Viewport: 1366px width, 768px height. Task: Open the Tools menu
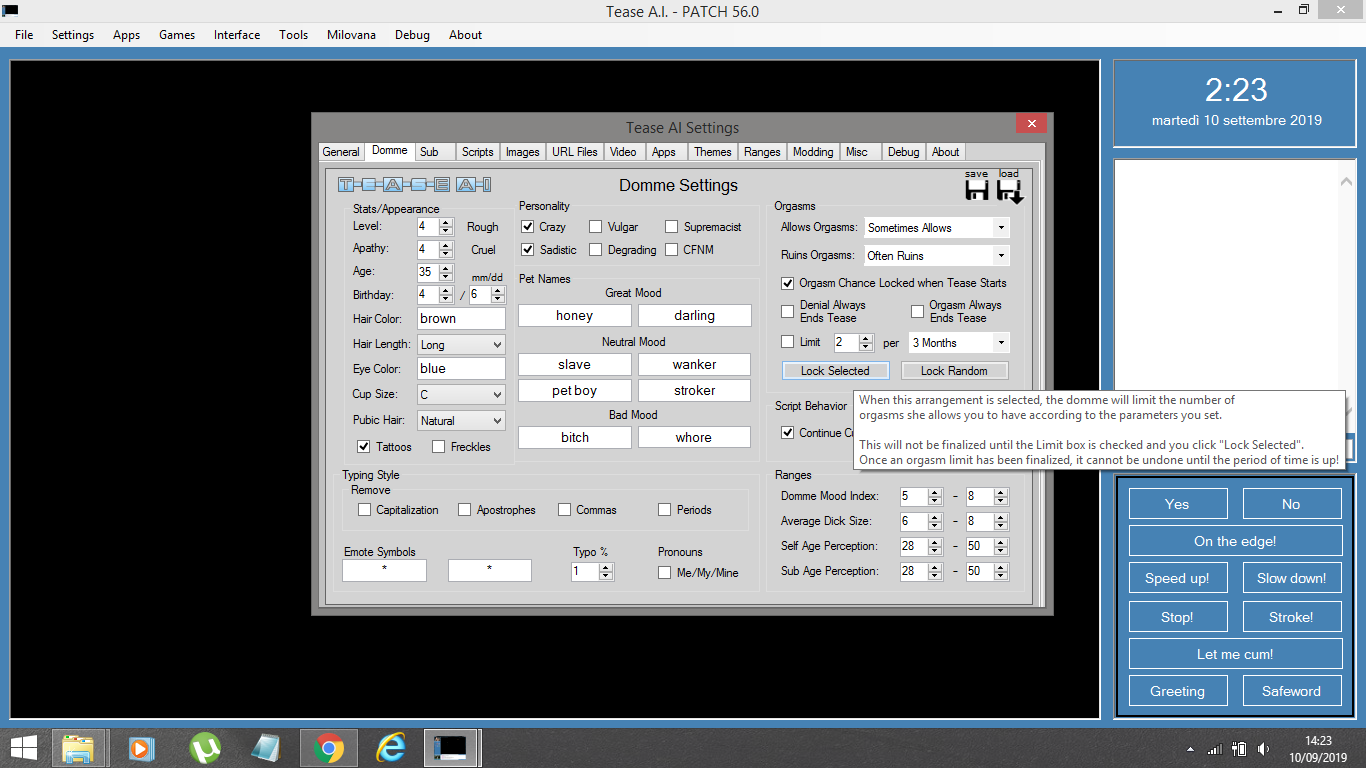tap(294, 35)
